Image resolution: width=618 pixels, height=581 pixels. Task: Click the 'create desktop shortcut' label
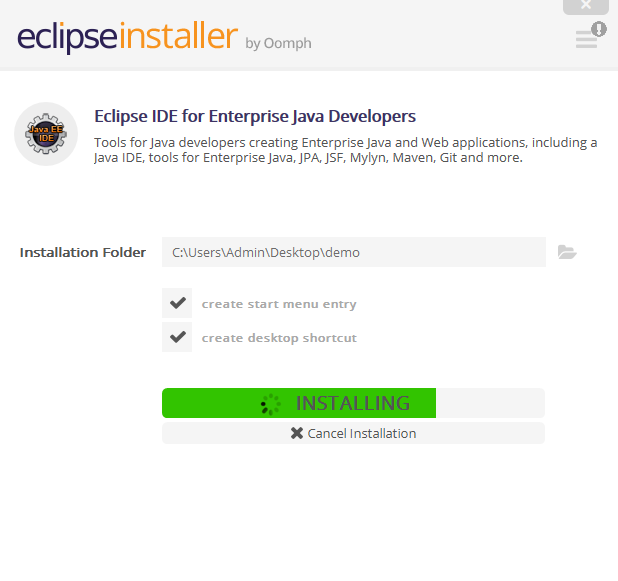(x=279, y=338)
